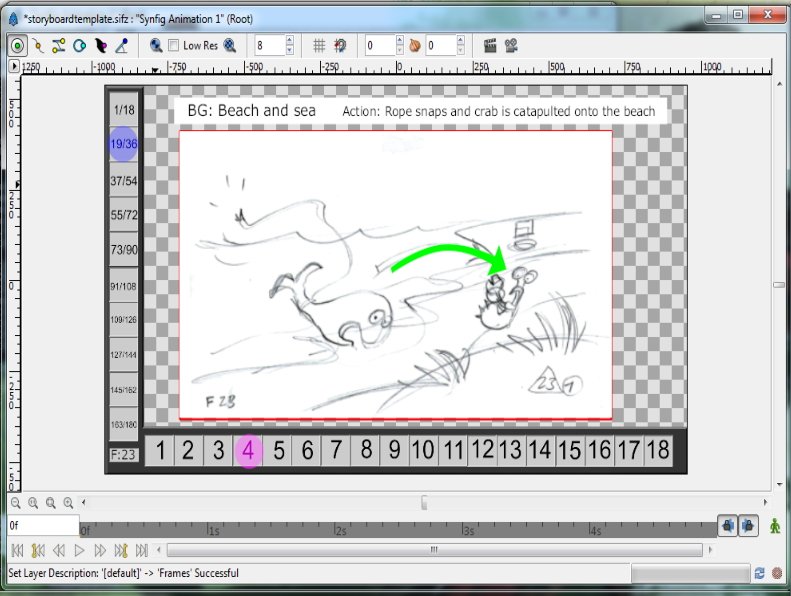Toggle the position handles display icon
This screenshot has height=596, width=791.
(17, 45)
